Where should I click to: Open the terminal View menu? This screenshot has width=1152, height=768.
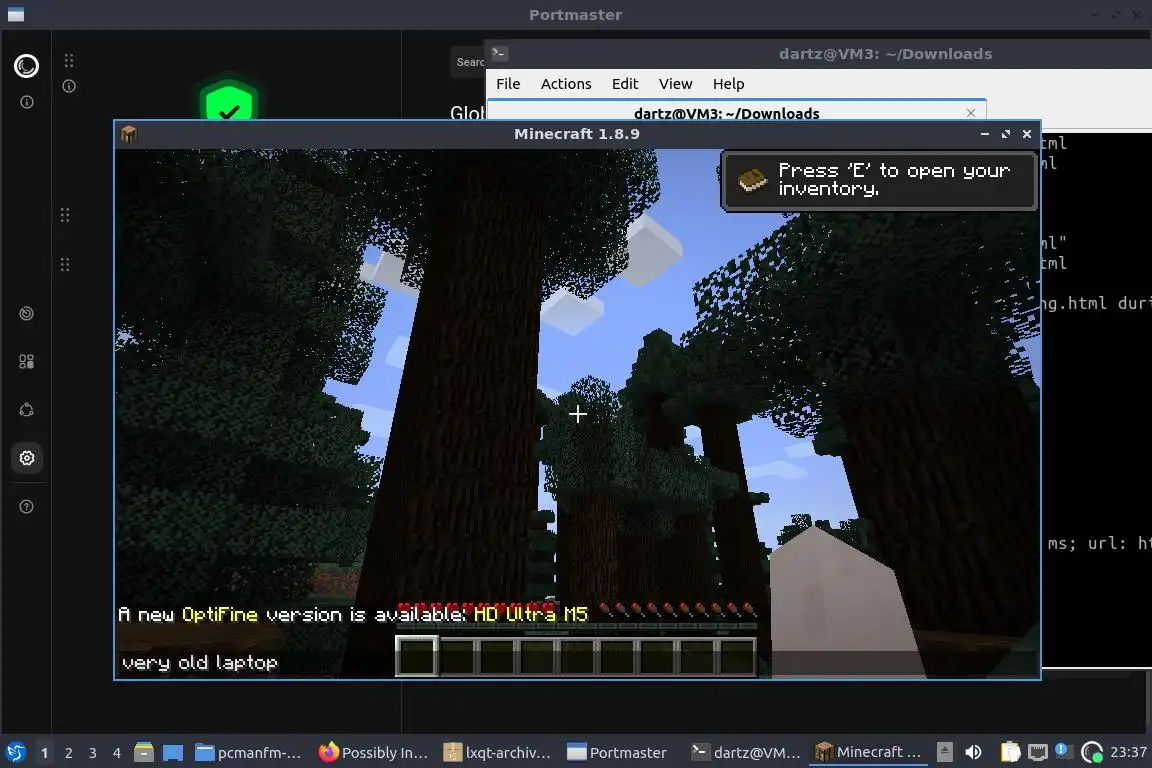(x=675, y=84)
